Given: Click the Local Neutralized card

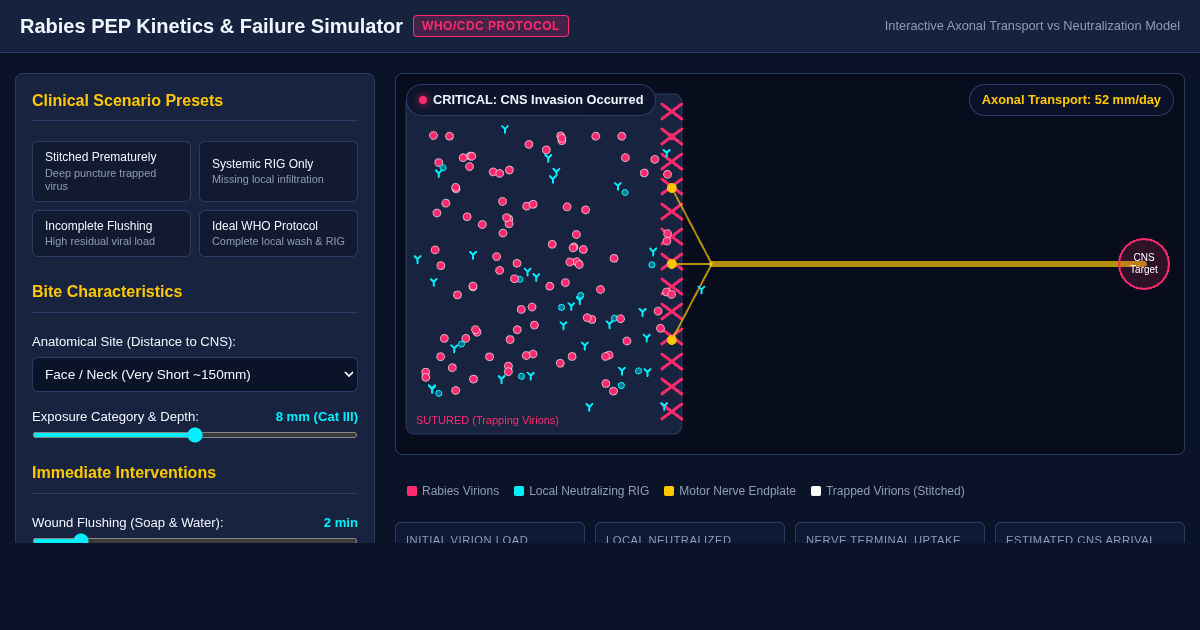Looking at the screenshot, I should point(690,533).
